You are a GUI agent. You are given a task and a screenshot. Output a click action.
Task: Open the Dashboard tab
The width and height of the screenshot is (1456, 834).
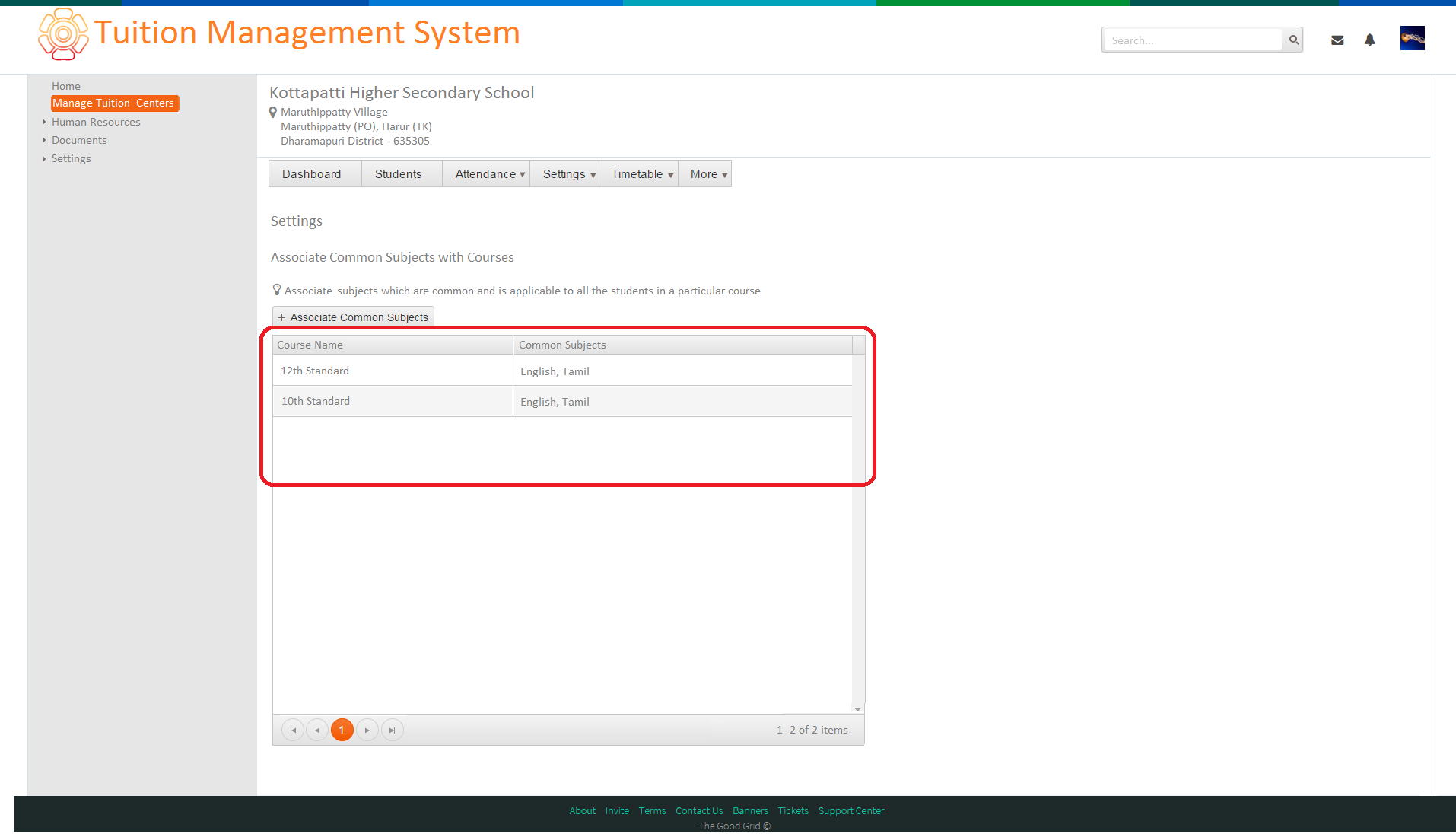click(315, 173)
